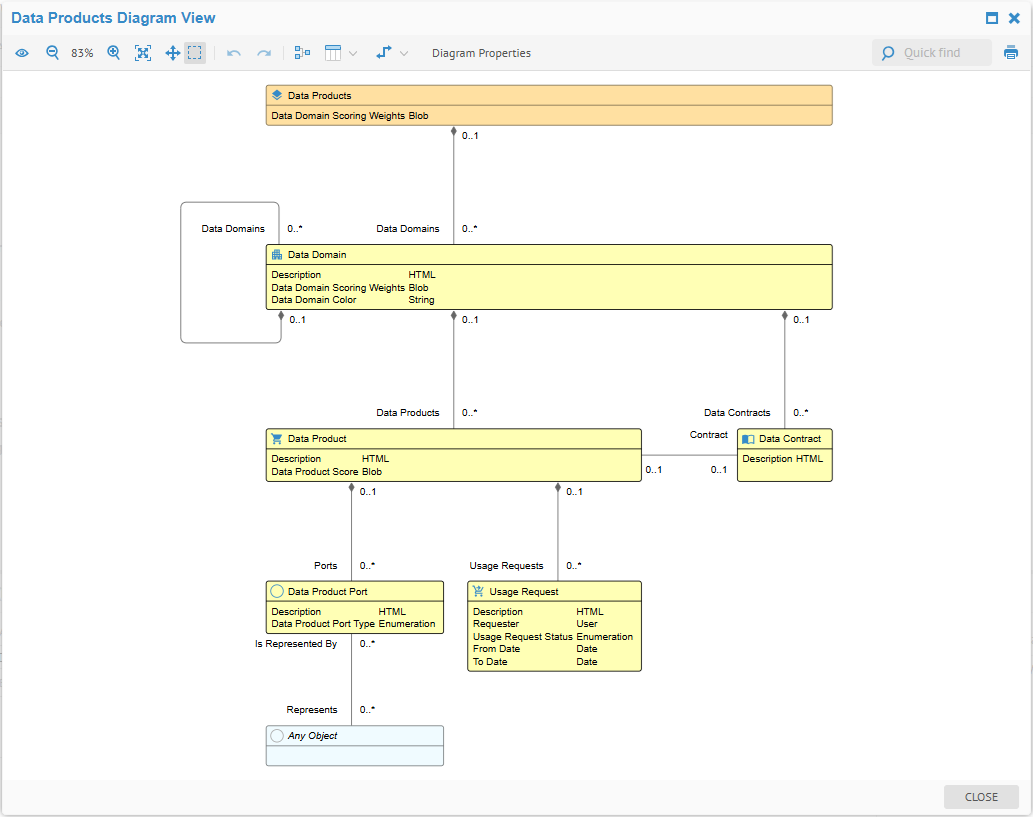This screenshot has width=1033, height=817.
Task: Click the zoom out magnifier
Action: 53,53
